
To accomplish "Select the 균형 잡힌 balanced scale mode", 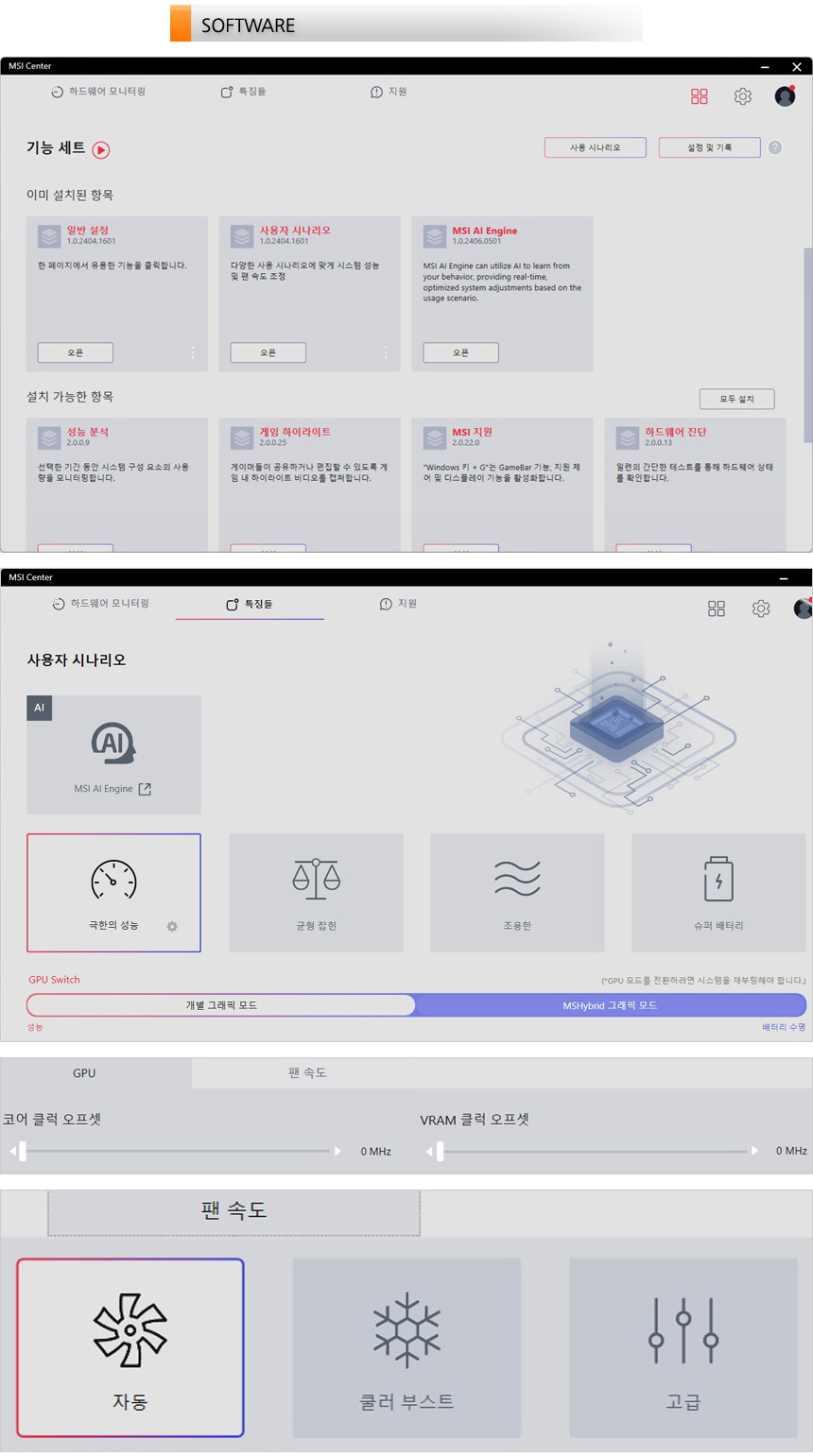I will (316, 893).
